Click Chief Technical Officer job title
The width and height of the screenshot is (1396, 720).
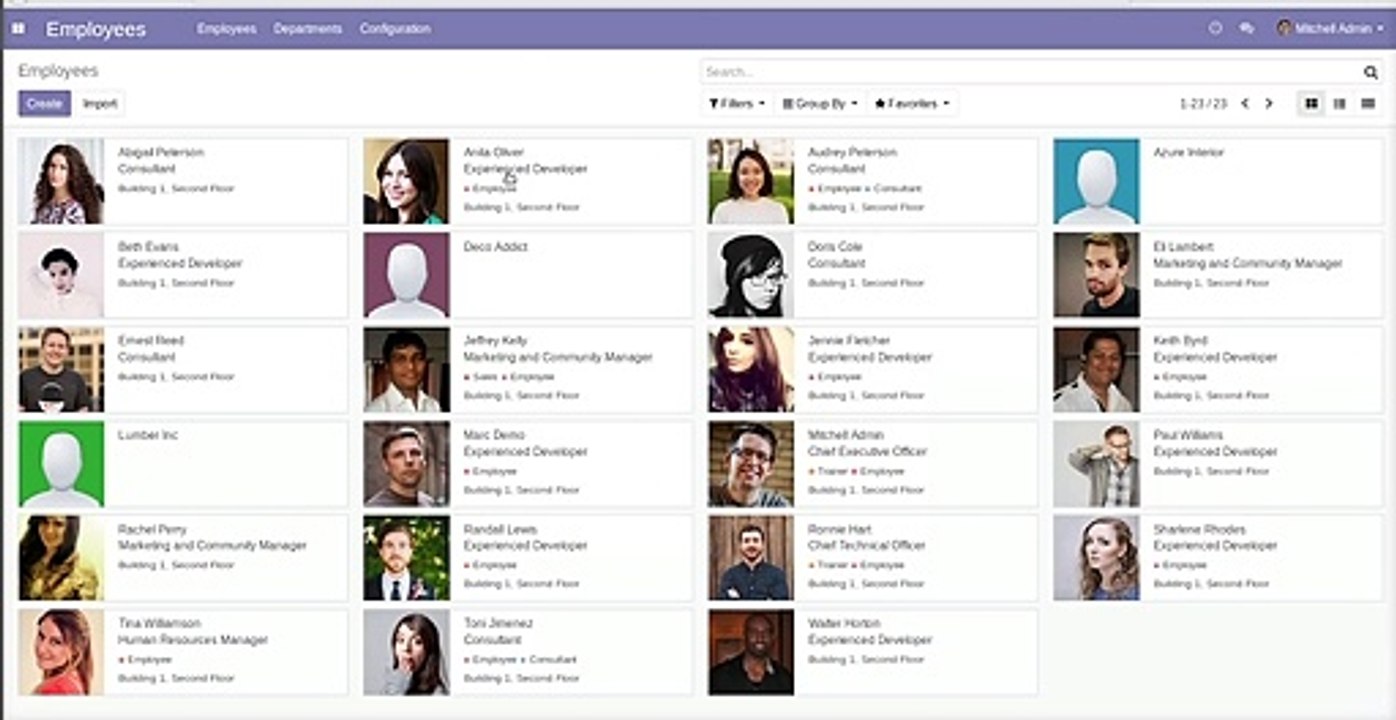867,546
